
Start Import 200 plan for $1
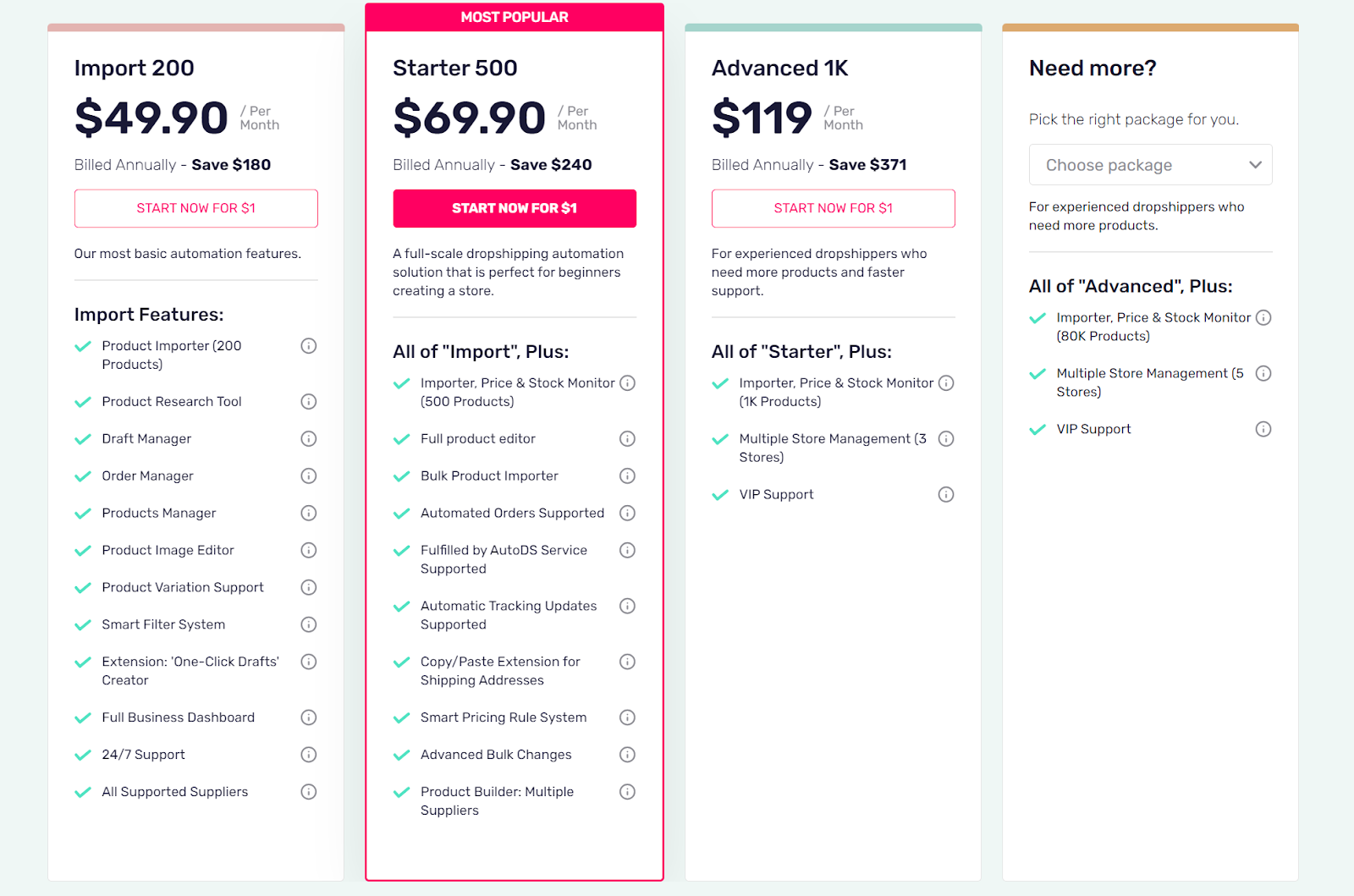(x=196, y=208)
